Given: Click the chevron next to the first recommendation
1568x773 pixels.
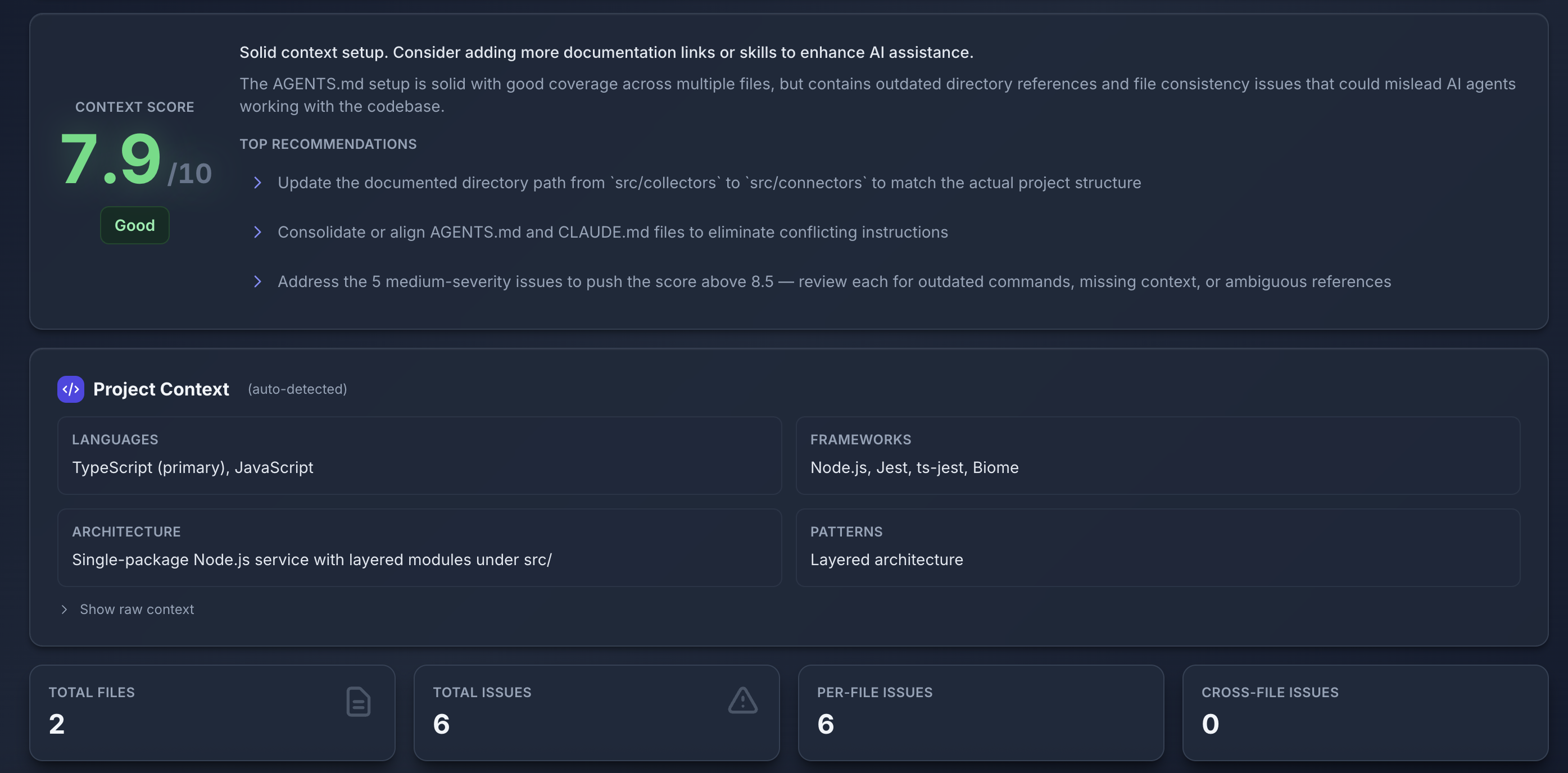Looking at the screenshot, I should click(x=258, y=183).
